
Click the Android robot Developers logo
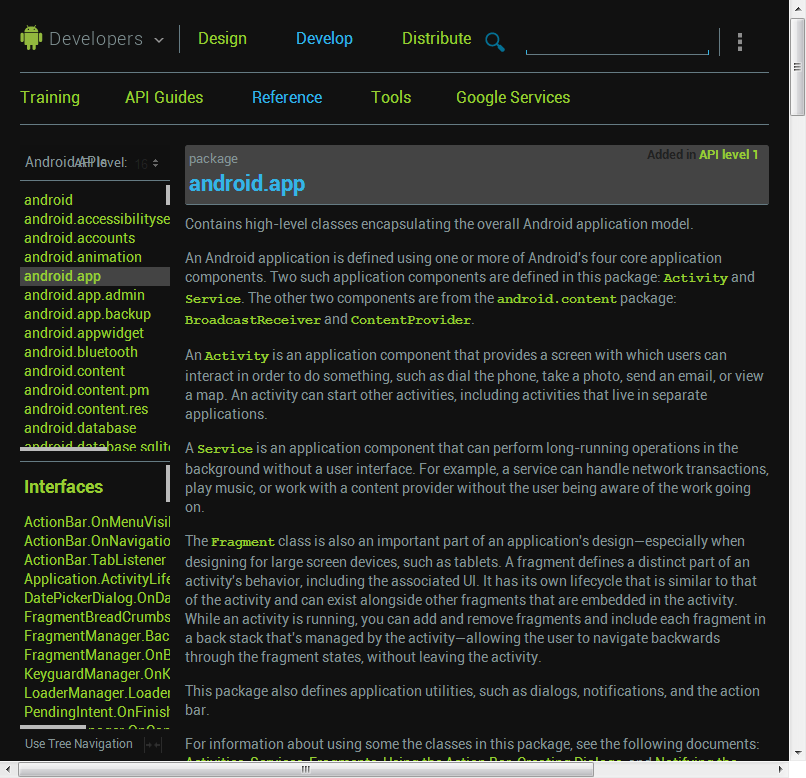coord(30,38)
